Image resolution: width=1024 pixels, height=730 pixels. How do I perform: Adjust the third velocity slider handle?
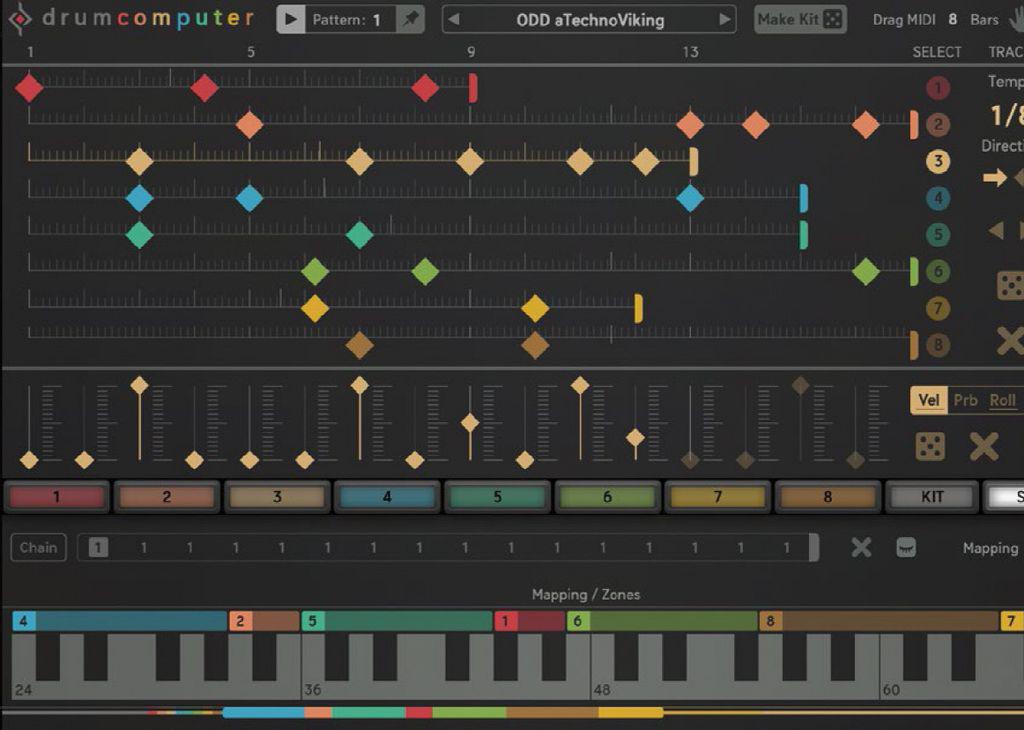point(139,385)
